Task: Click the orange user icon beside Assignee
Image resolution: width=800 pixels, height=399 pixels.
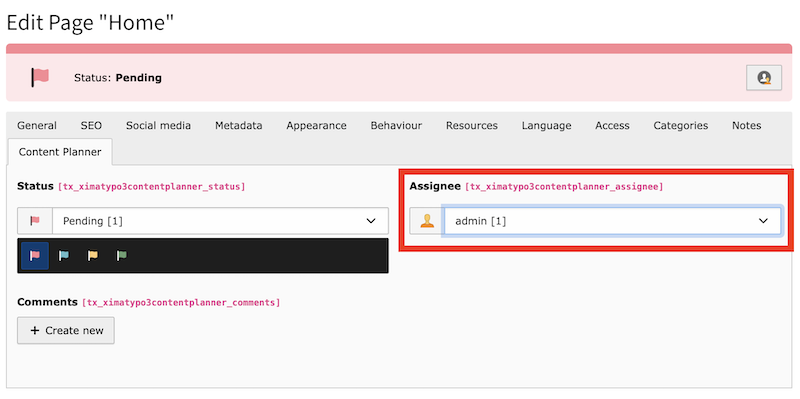Action: [427, 221]
